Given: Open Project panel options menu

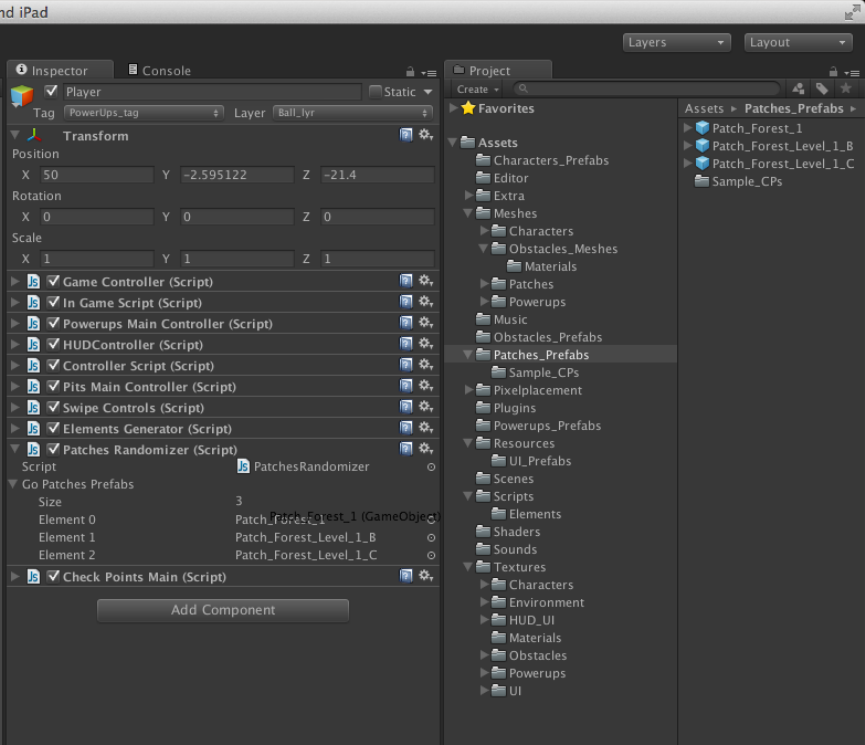Looking at the screenshot, I should pos(852,73).
